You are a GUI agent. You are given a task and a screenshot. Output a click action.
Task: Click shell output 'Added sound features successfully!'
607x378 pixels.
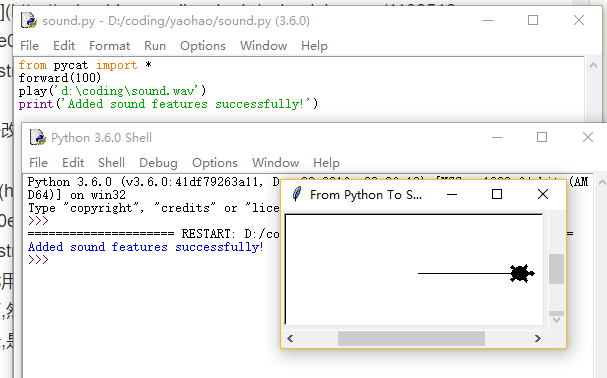click(146, 247)
